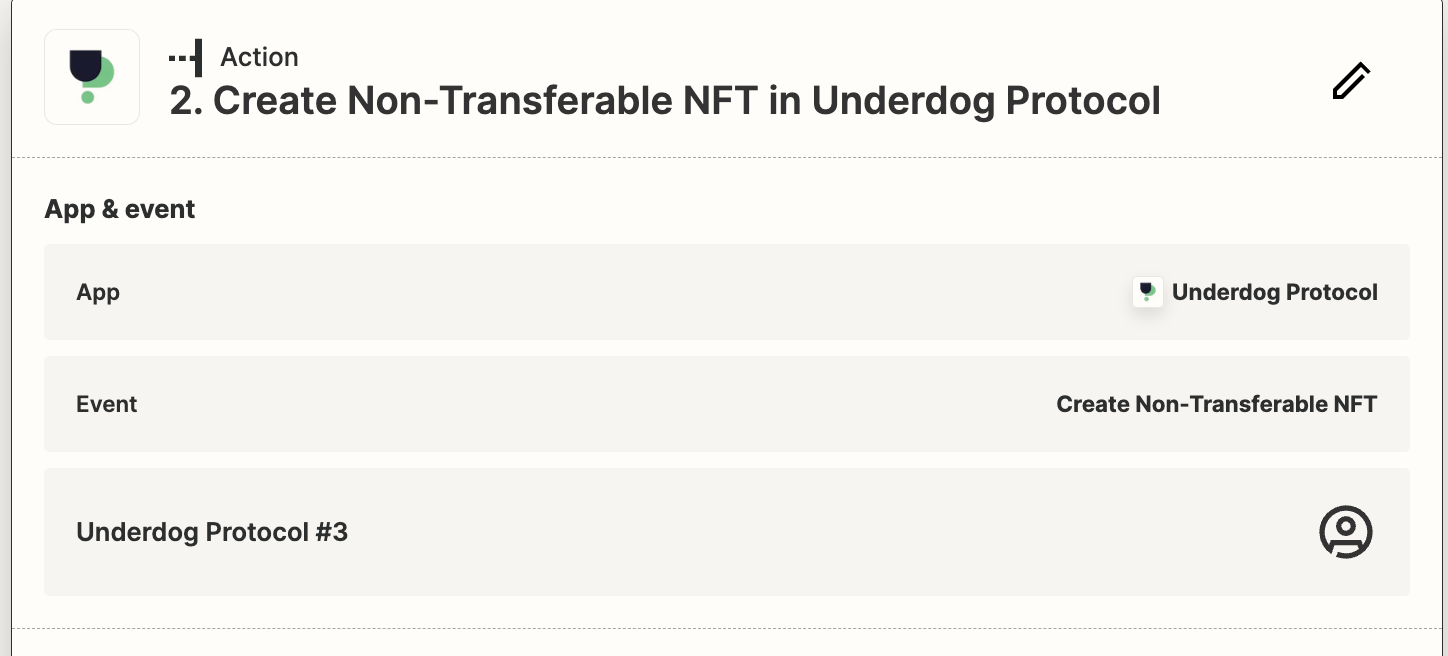Click the "Underdog Protocol #3" account name

pos(212,532)
